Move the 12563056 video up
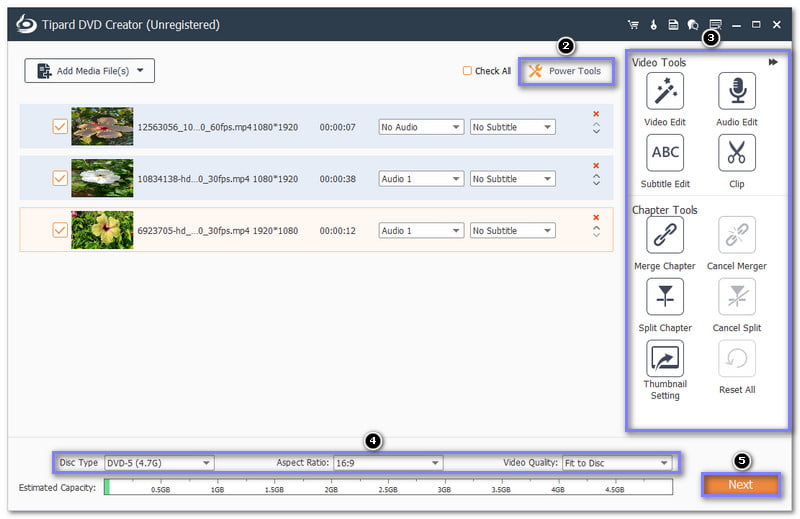This screenshot has height=519, width=800. click(596, 124)
